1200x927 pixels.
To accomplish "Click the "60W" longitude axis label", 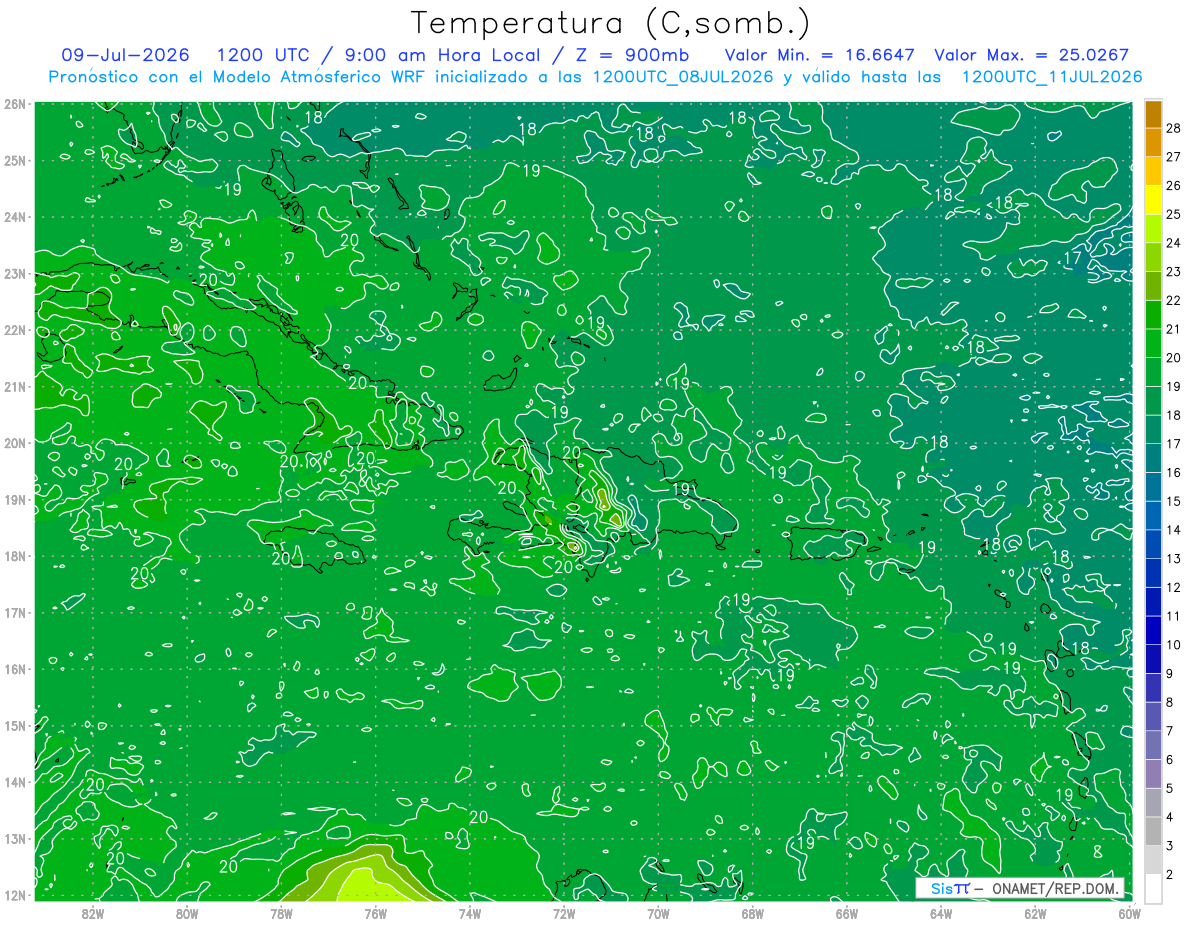I will pos(1129,912).
